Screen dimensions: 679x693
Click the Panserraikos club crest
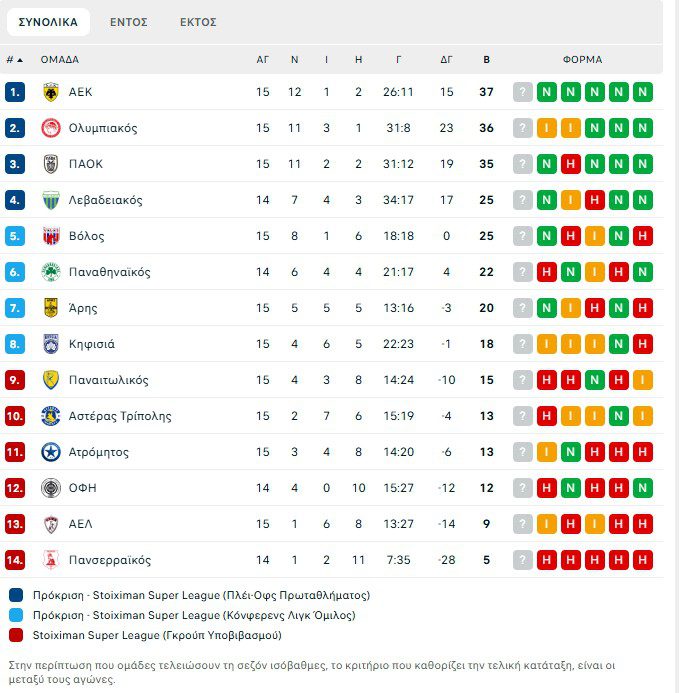50,560
